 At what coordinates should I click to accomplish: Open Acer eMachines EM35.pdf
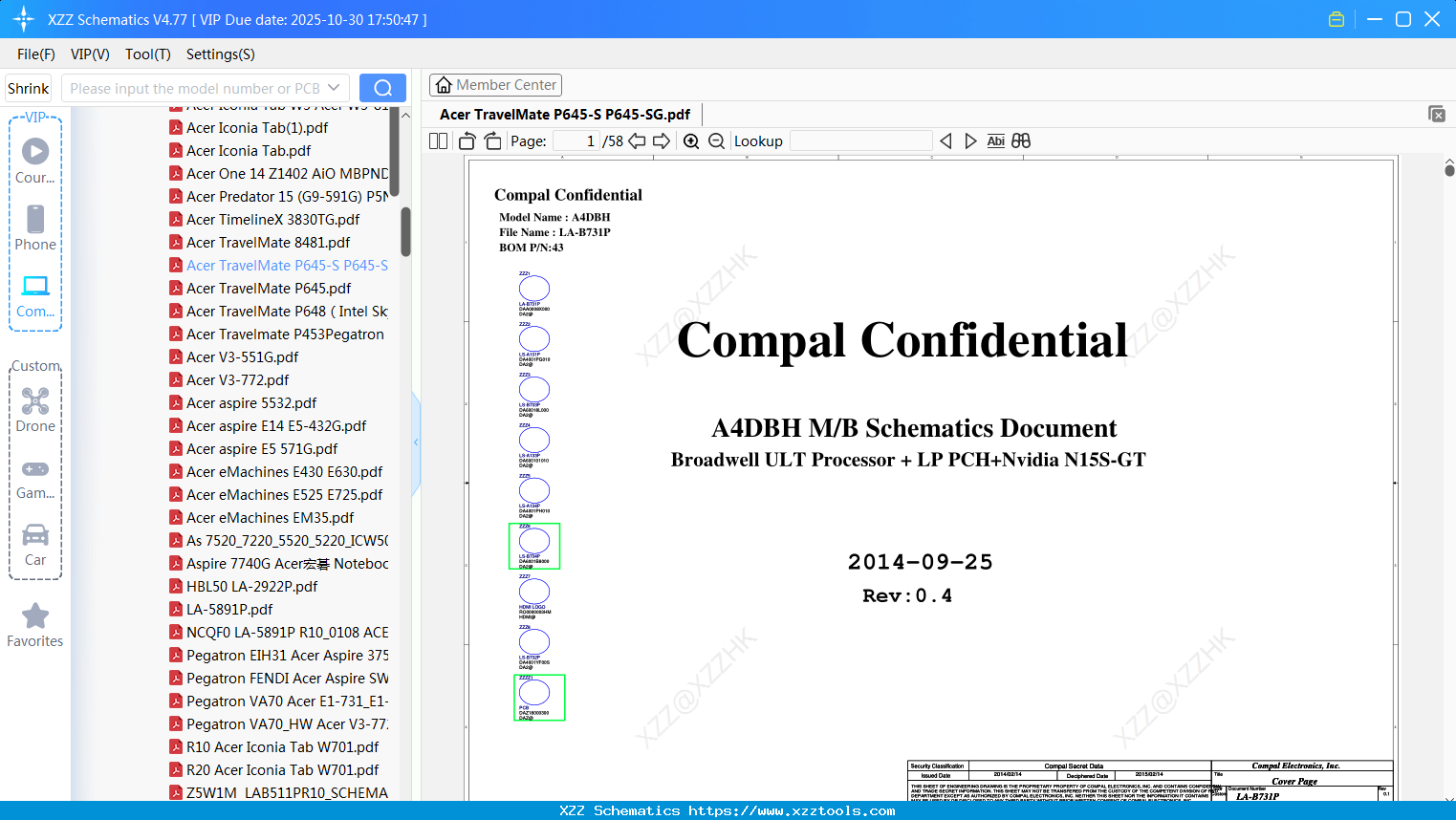[x=271, y=517]
